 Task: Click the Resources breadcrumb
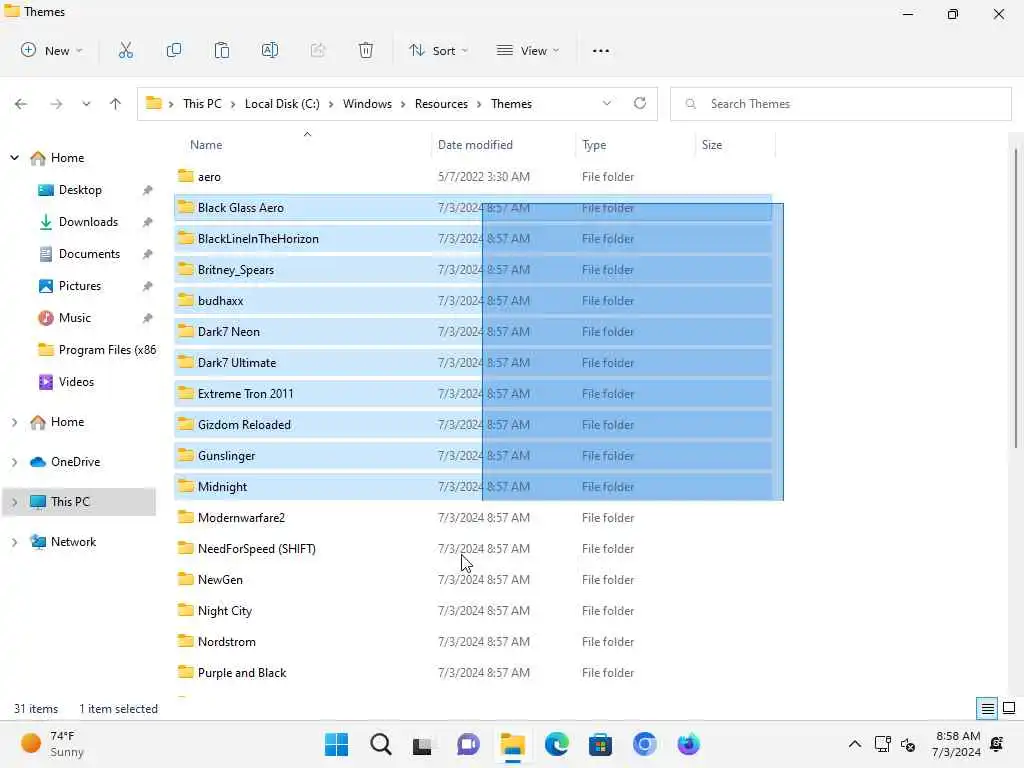click(x=441, y=104)
